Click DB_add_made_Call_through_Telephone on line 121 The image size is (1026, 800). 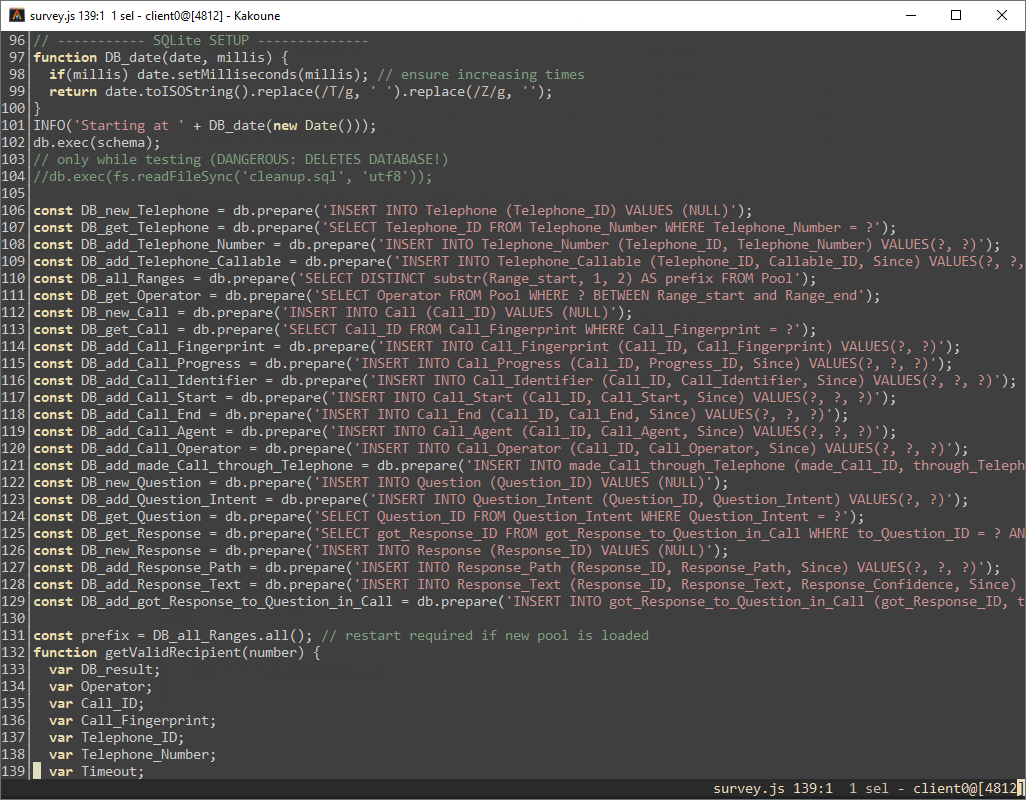pyautogui.click(x=217, y=466)
